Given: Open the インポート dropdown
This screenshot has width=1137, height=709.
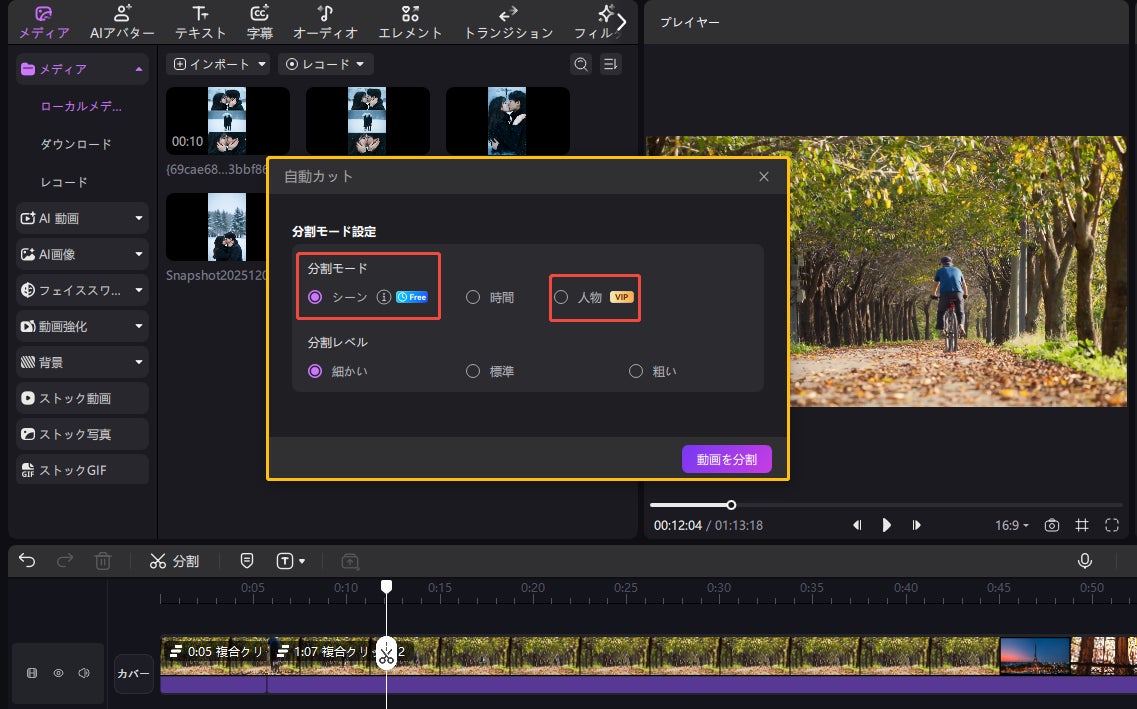Looking at the screenshot, I should (220, 64).
